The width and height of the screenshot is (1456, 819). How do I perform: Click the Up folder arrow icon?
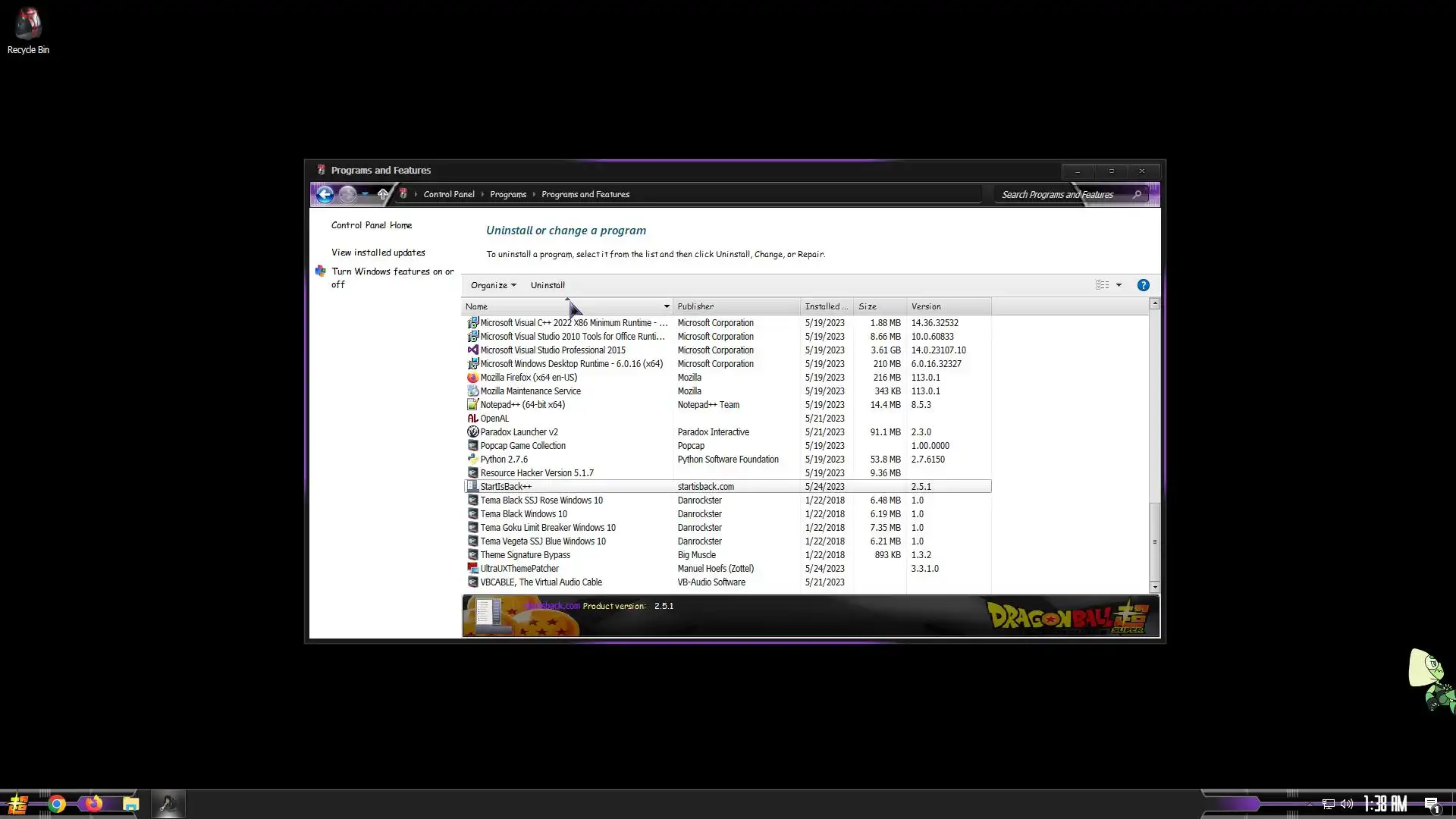[x=383, y=194]
